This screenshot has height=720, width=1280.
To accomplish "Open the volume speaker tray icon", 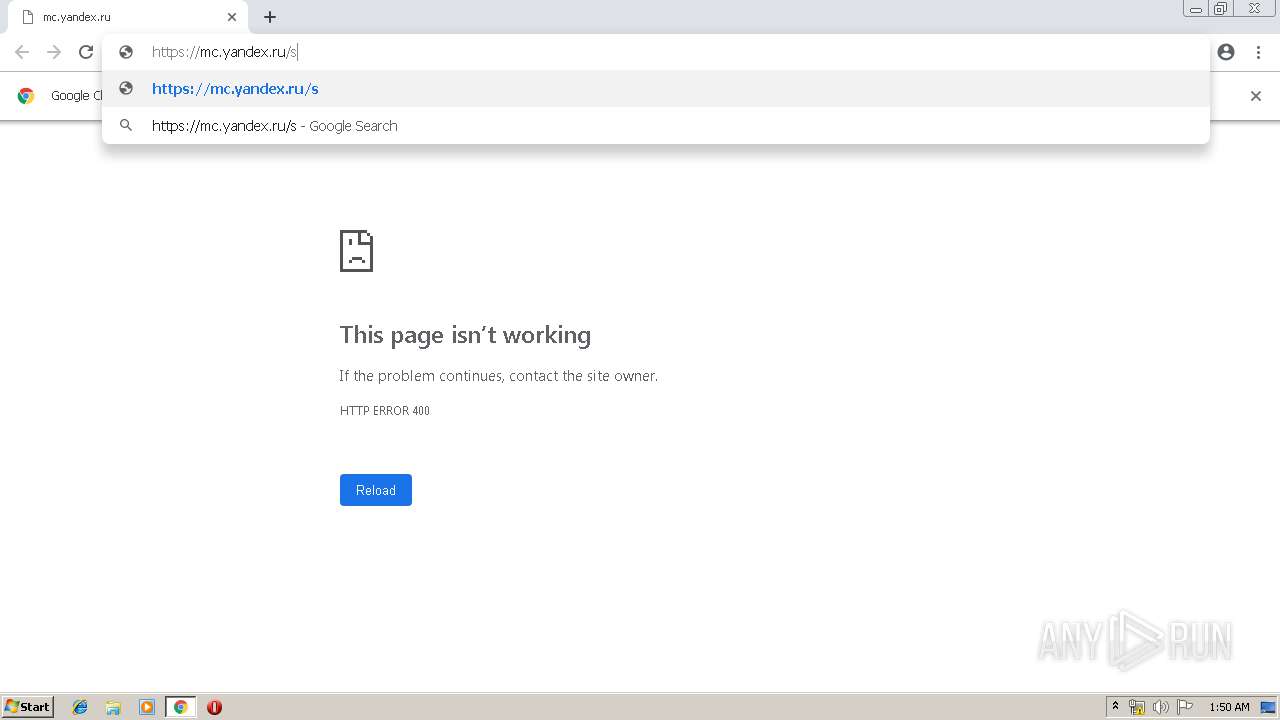I will tap(1160, 707).
